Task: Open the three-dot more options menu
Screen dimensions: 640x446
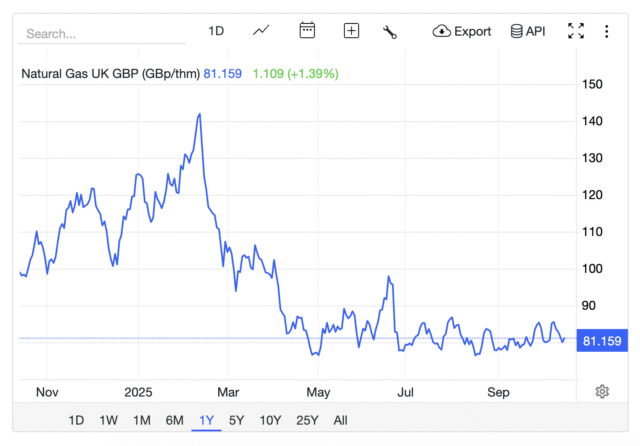Action: pyautogui.click(x=606, y=31)
